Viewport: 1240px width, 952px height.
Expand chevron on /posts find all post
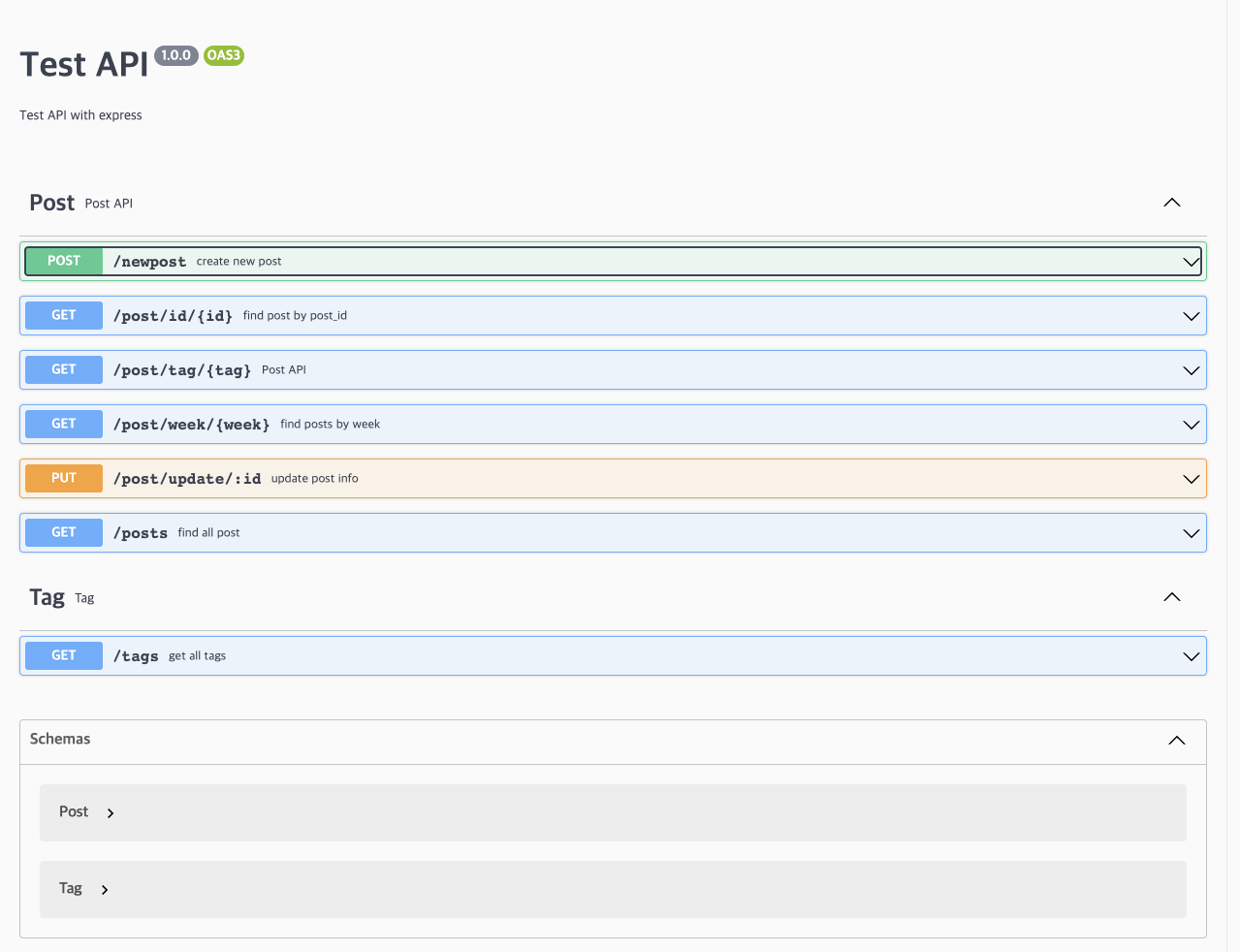pos(1191,533)
